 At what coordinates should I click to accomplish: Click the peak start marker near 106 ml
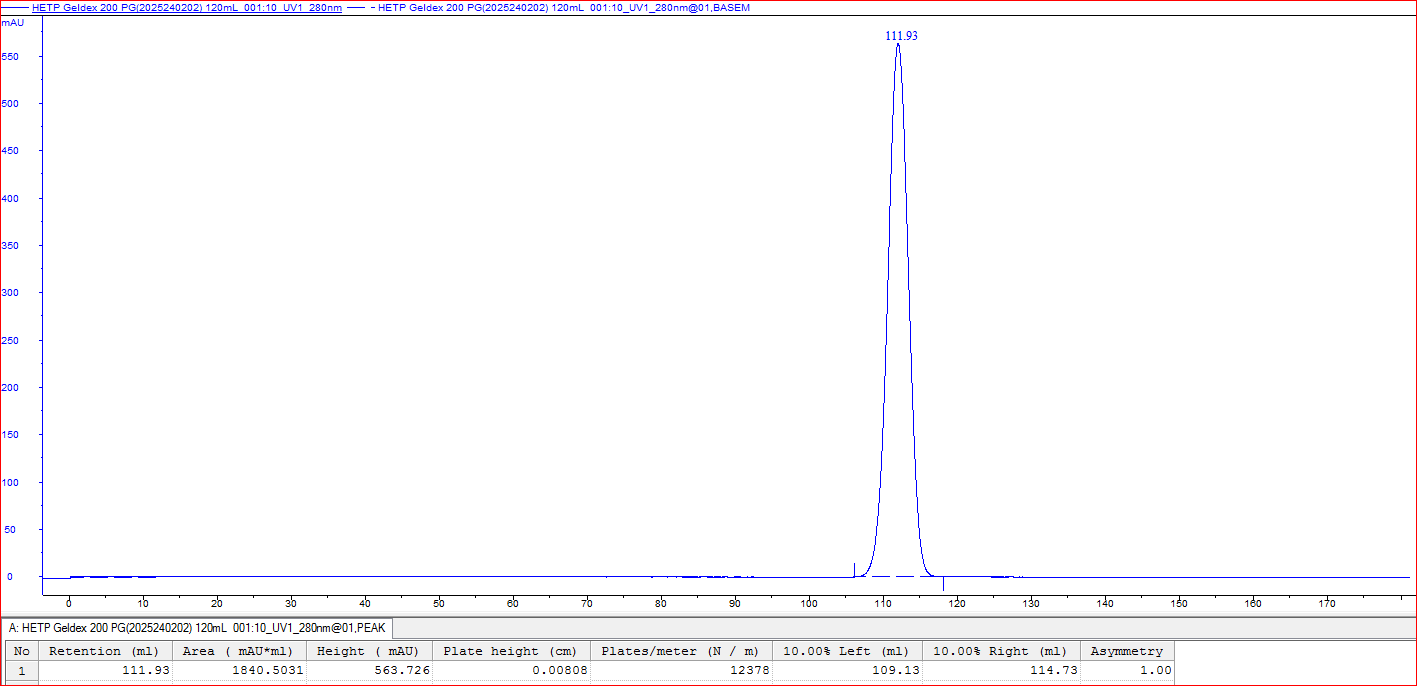[854, 570]
